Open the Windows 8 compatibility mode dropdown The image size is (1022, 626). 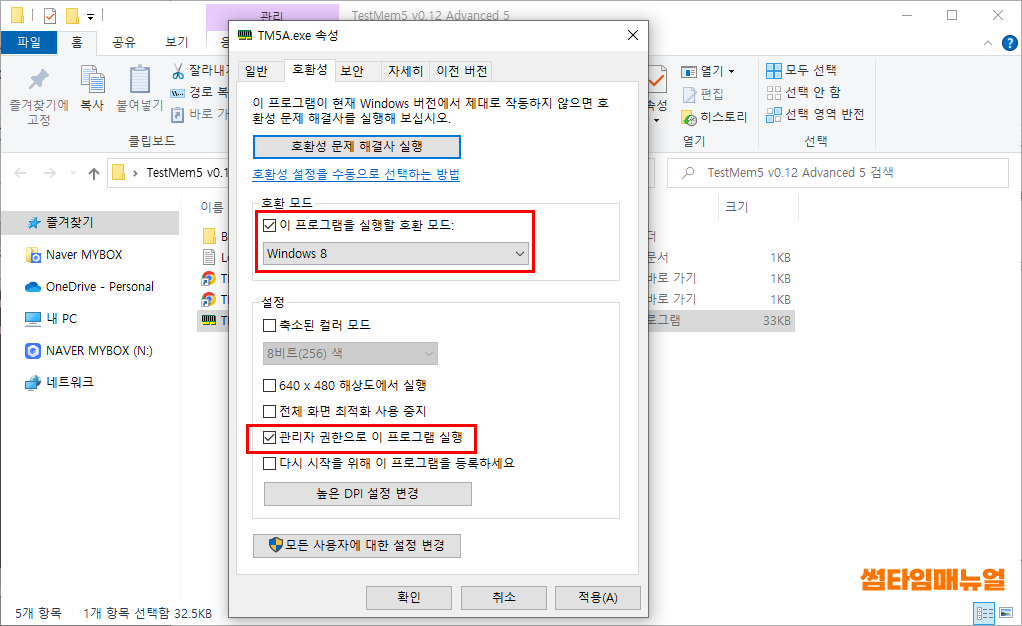tap(396, 254)
